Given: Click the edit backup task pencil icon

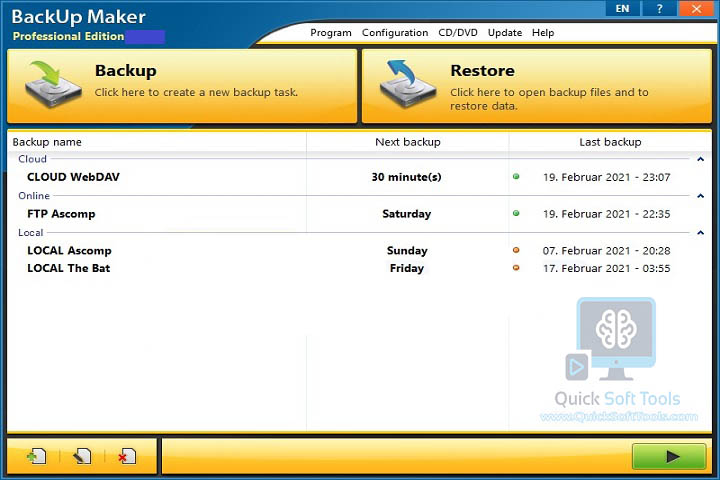Looking at the screenshot, I should pos(82,456).
